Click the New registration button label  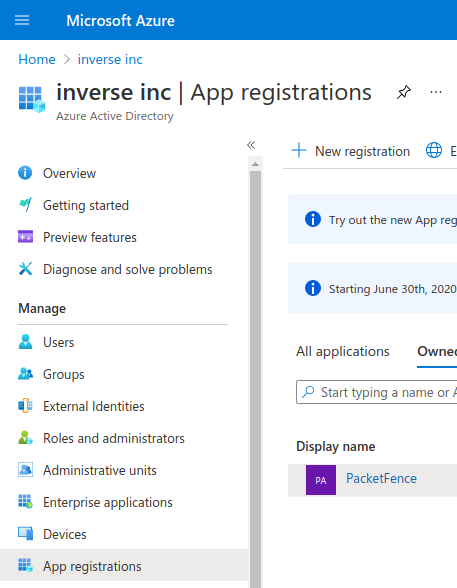(362, 152)
